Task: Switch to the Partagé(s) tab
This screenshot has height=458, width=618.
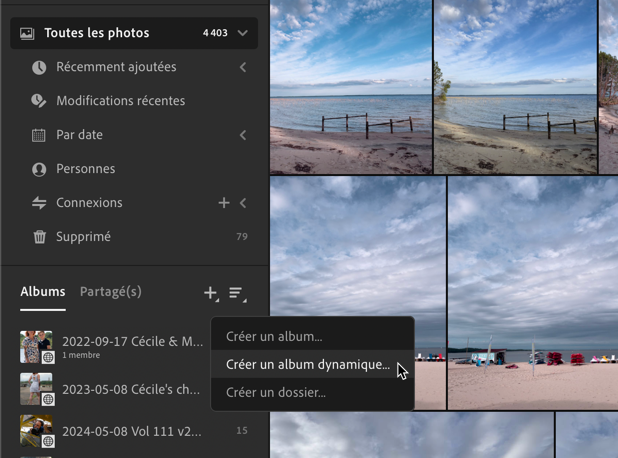Action: coord(111,292)
